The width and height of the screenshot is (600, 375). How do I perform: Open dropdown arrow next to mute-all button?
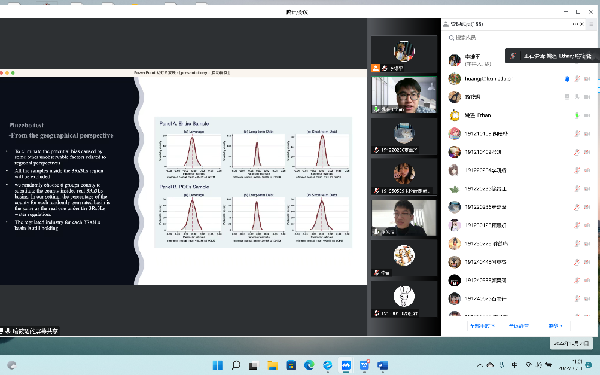[493, 326]
